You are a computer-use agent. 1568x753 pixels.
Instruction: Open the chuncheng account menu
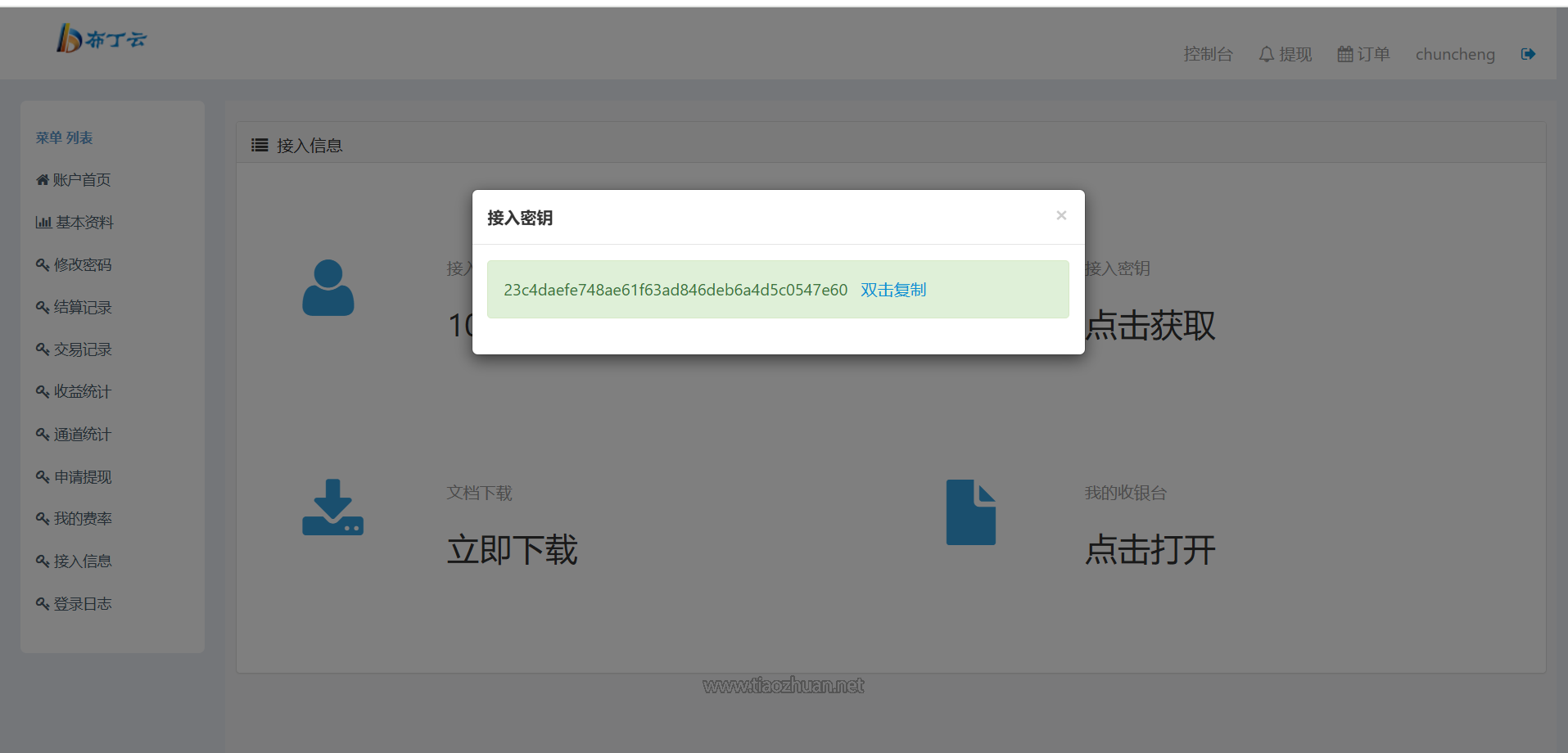point(1454,53)
